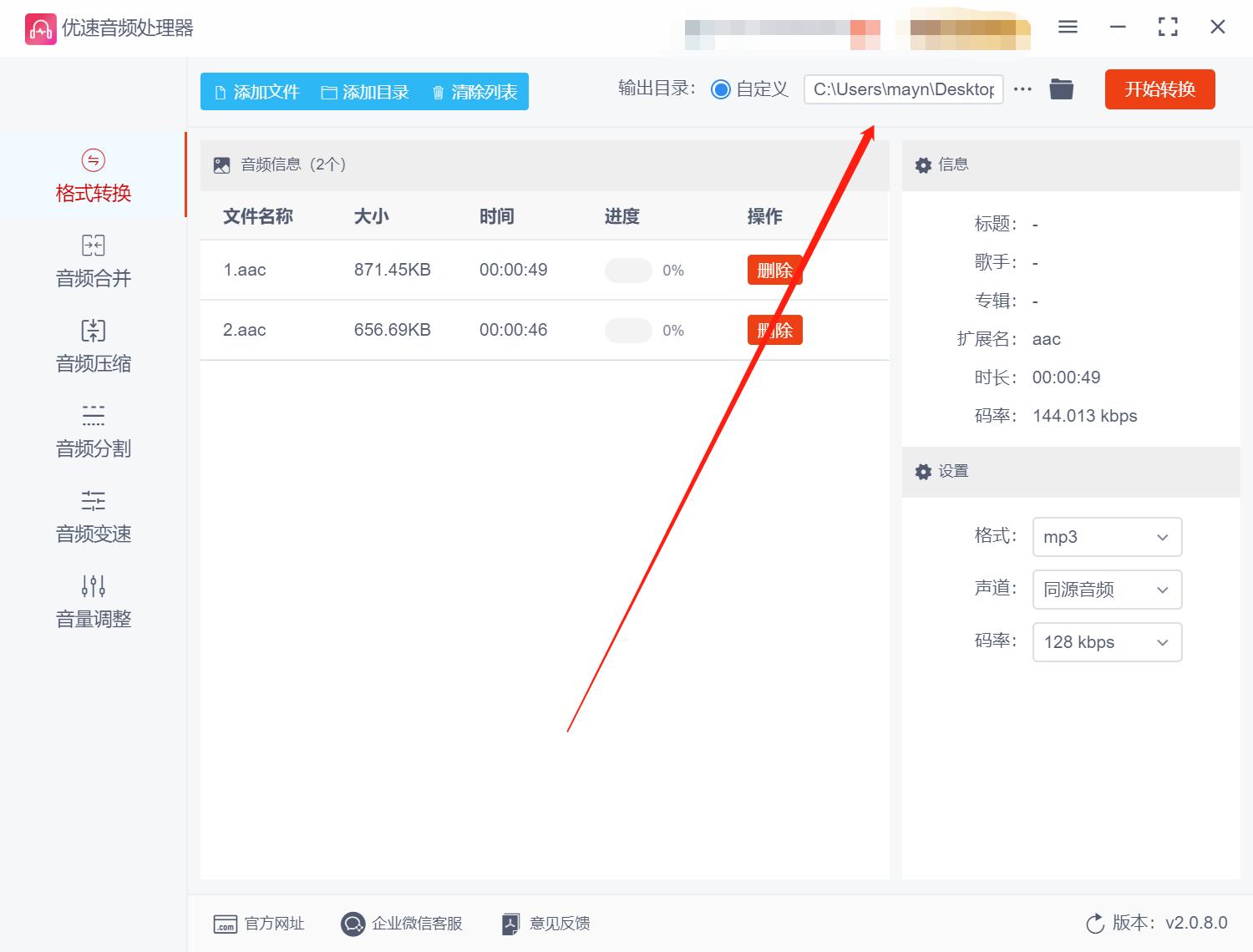The image size is (1253, 952).
Task: Click the progress bar of 1.aac
Action: coord(628,271)
